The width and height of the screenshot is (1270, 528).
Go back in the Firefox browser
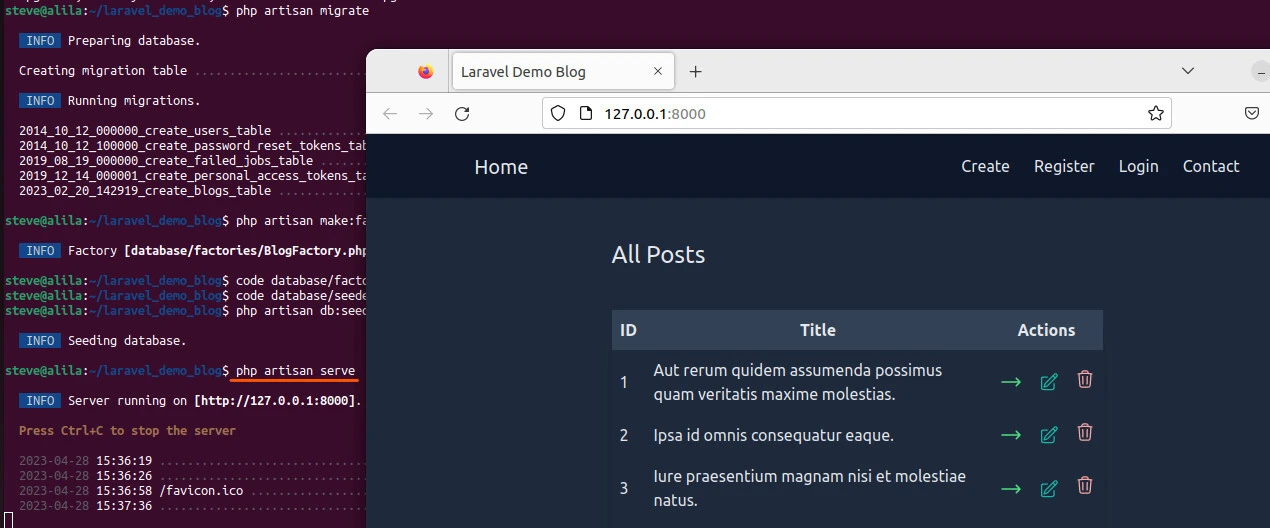tap(390, 114)
